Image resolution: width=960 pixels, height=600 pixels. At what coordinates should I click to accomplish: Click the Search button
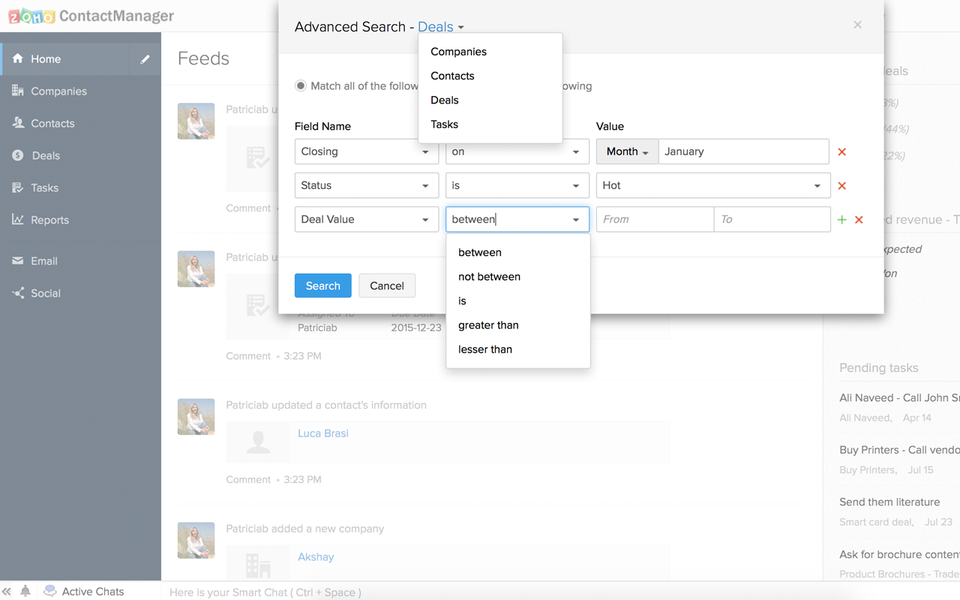322,285
